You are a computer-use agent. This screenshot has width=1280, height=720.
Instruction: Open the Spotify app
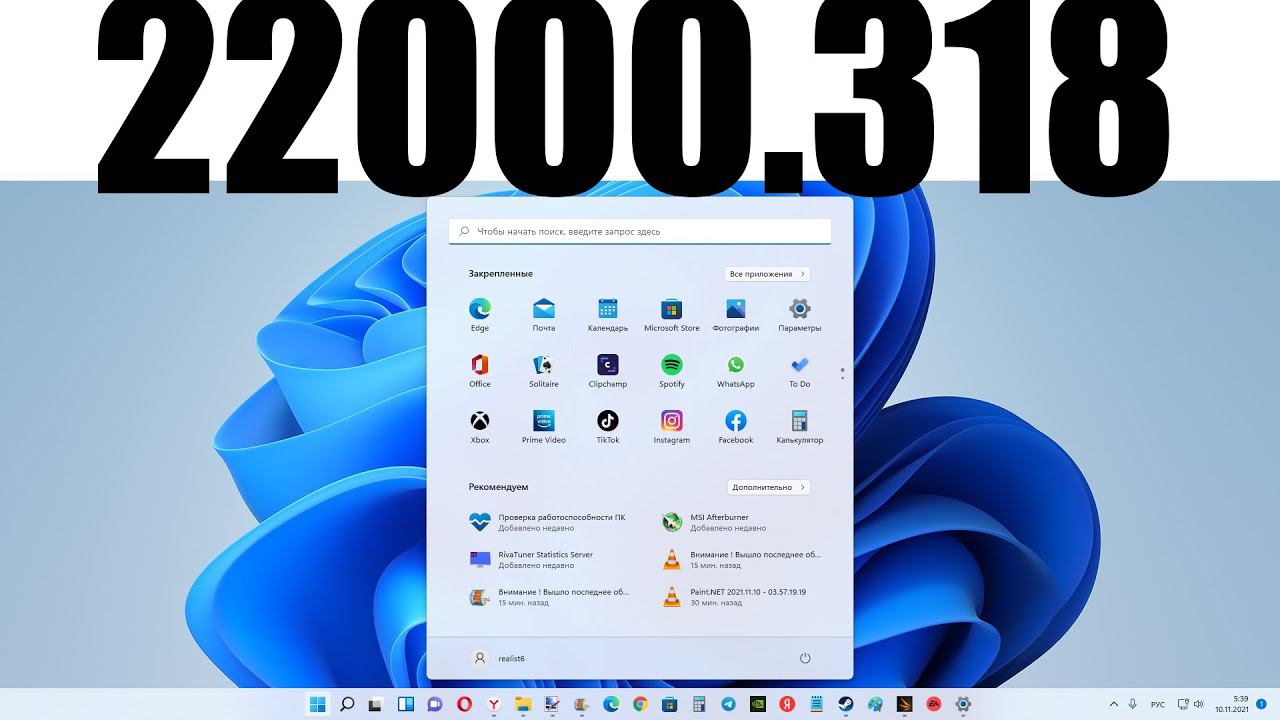[x=672, y=370]
